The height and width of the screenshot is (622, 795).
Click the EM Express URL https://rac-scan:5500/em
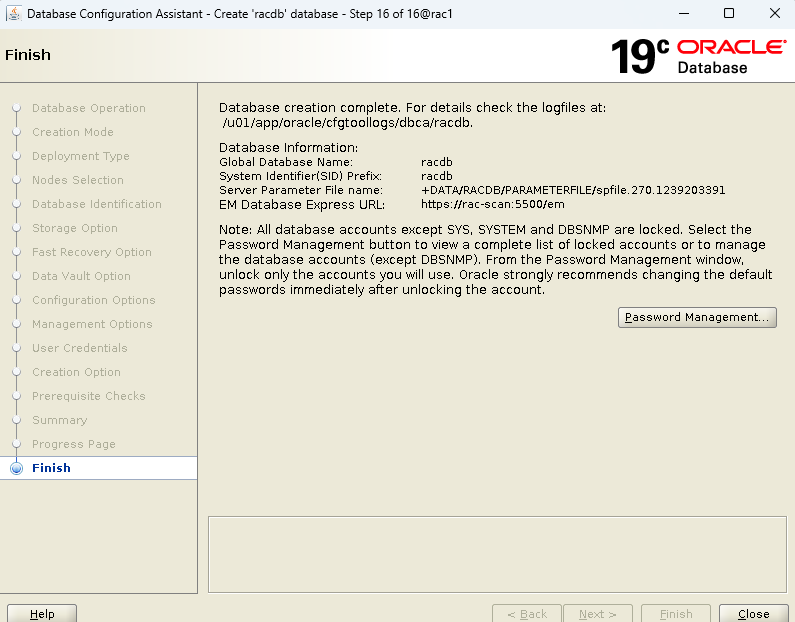(x=493, y=204)
